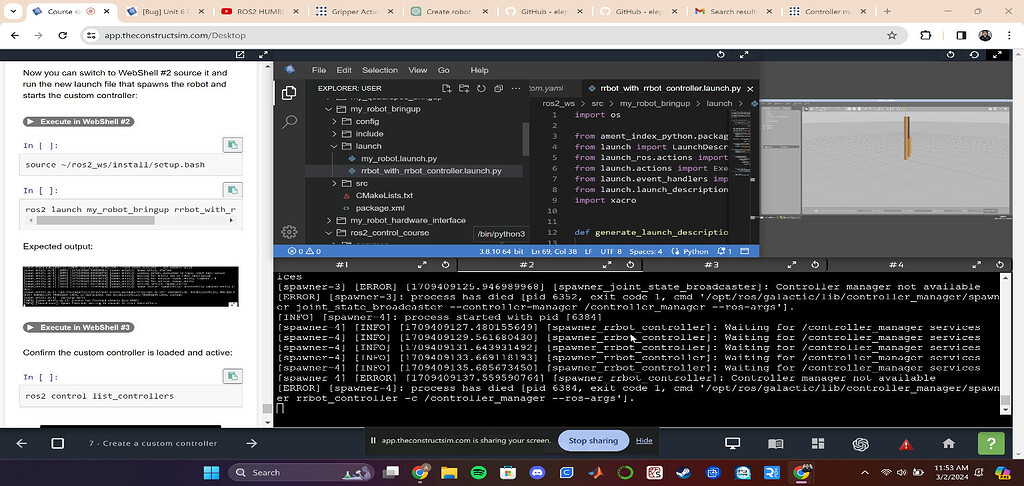
Task: Reload WebShell #3
Action: click(x=815, y=265)
